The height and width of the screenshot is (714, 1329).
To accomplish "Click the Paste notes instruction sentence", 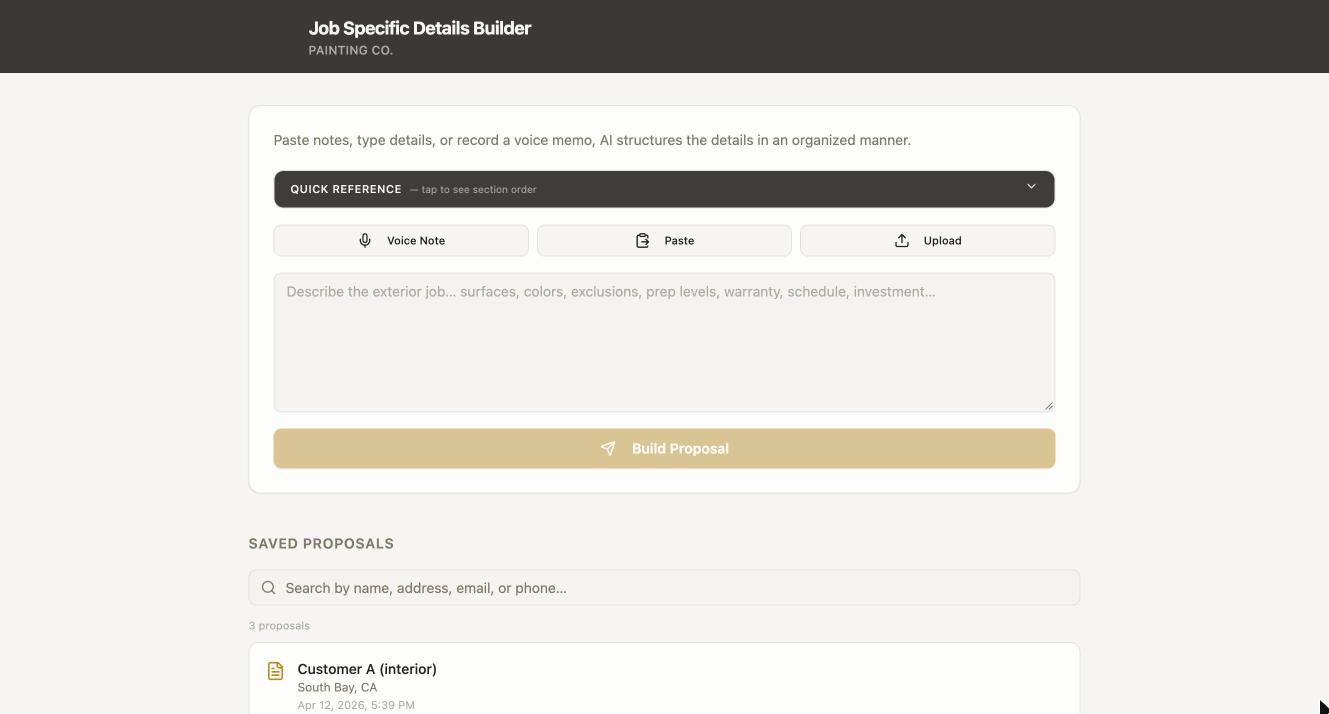I will [x=592, y=140].
